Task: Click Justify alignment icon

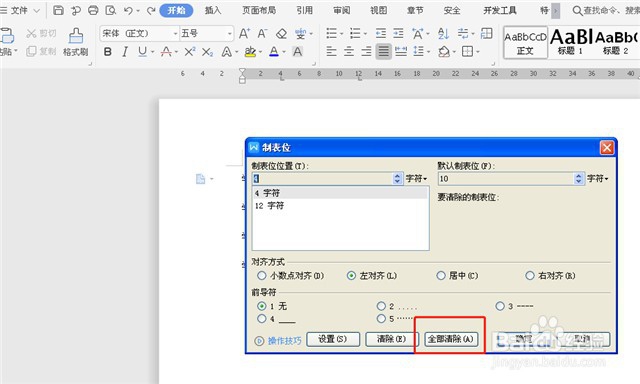Action: click(383, 52)
